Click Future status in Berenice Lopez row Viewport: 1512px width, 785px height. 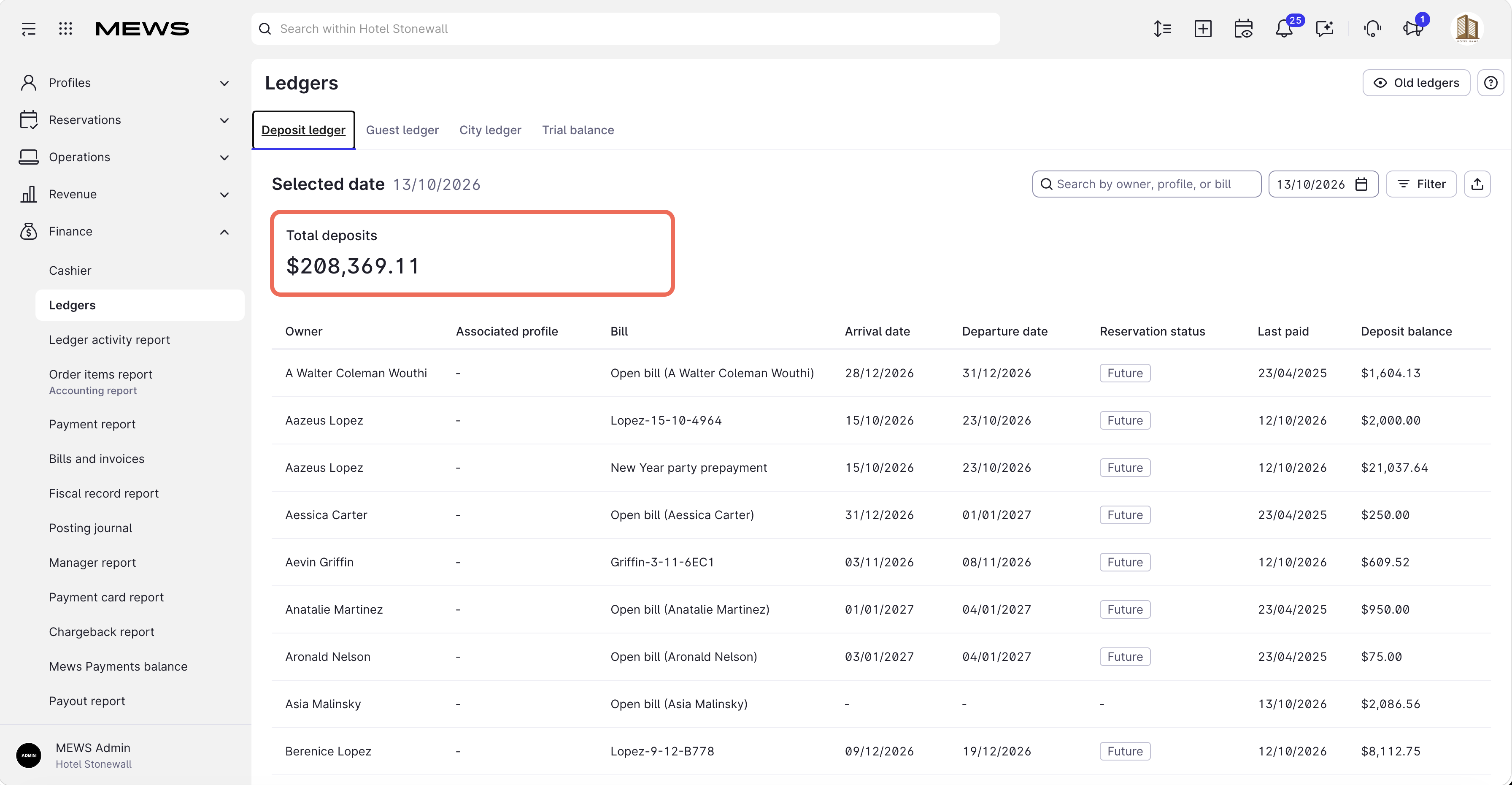(1125, 751)
